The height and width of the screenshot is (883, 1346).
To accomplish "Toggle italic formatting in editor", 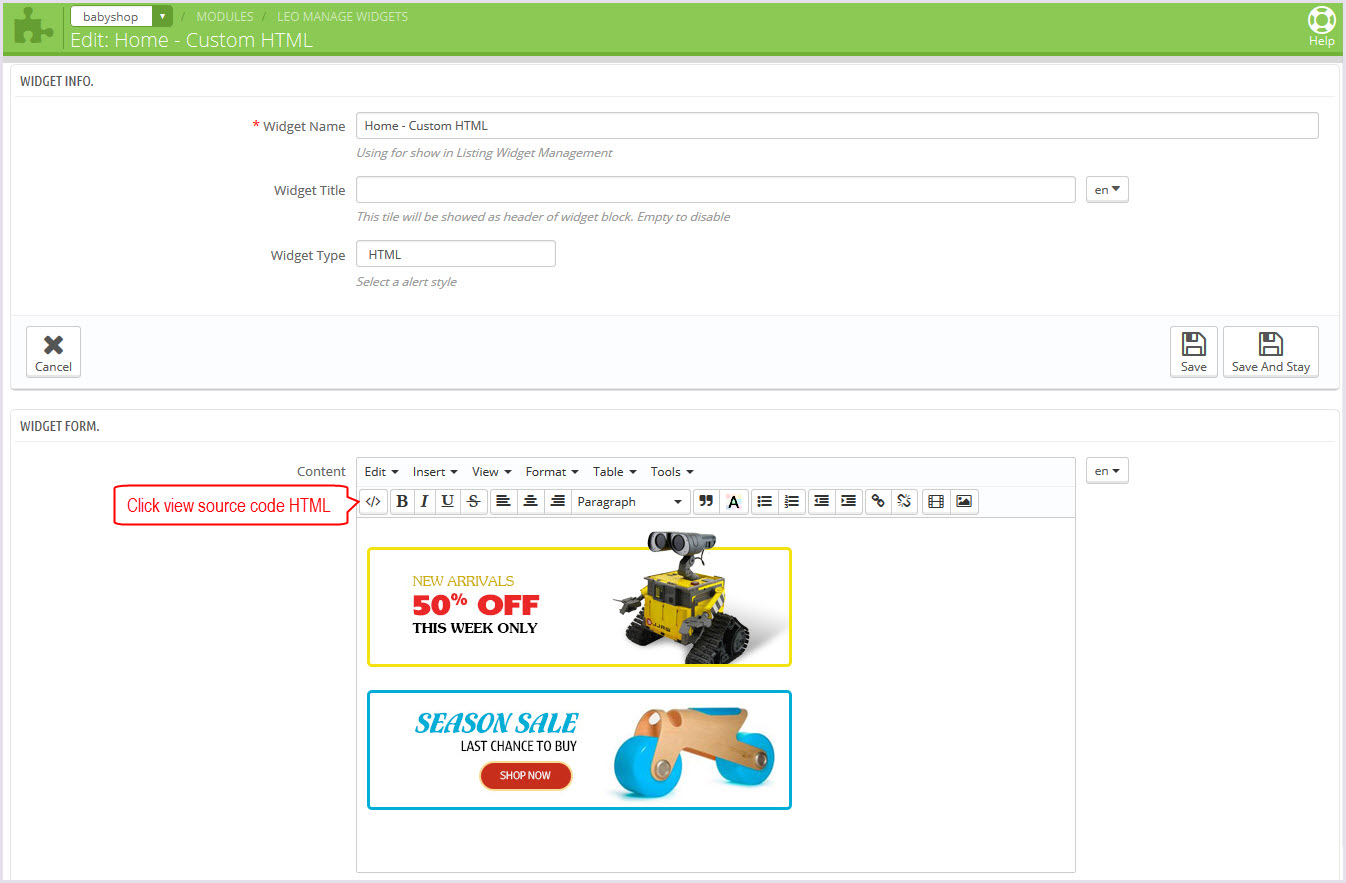I will tap(424, 501).
